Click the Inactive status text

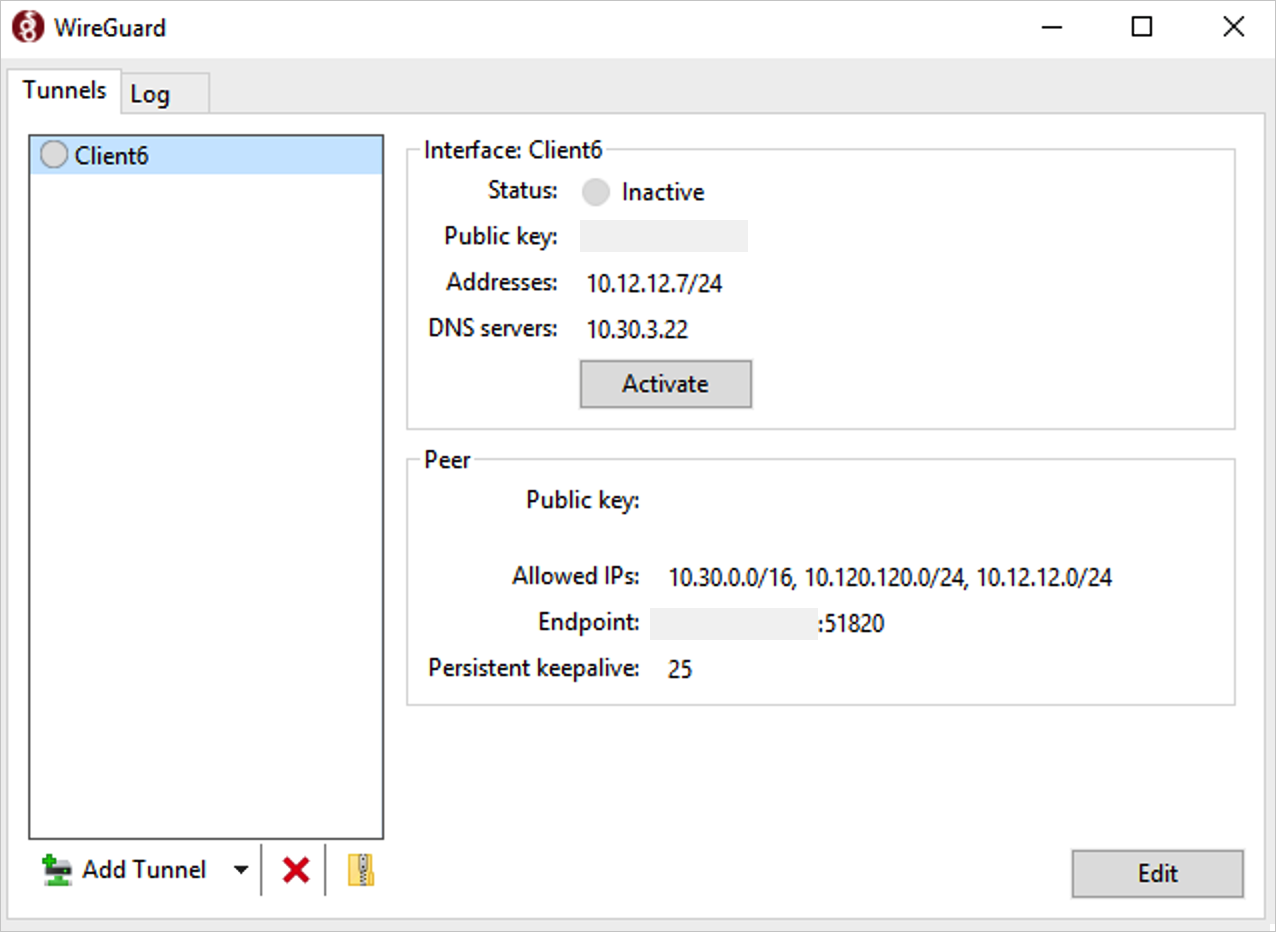pyautogui.click(x=663, y=192)
